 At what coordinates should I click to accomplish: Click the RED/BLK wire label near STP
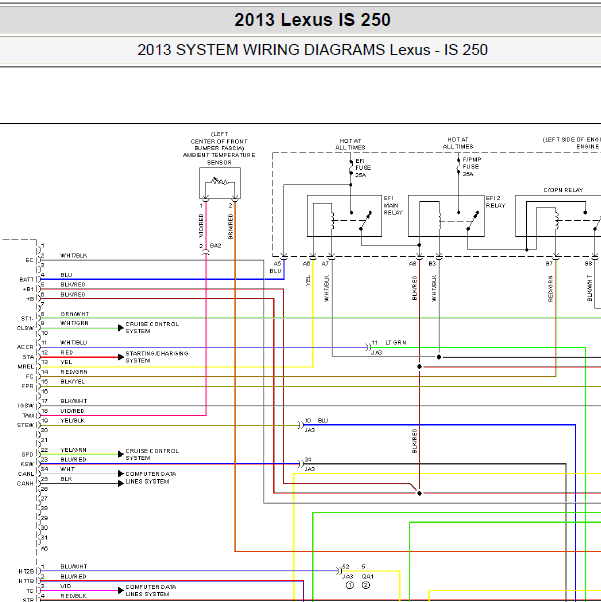pyautogui.click(x=73, y=596)
